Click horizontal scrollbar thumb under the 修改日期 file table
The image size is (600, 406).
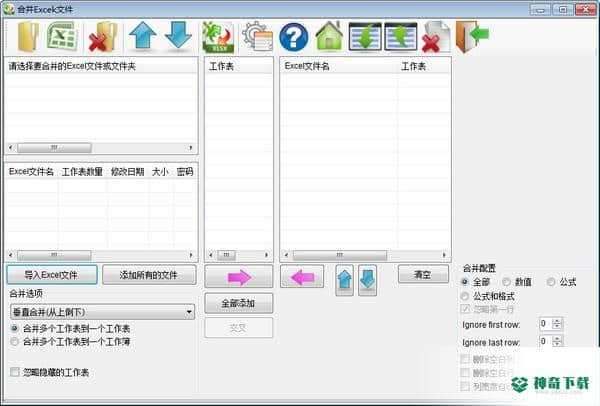(x=54, y=255)
